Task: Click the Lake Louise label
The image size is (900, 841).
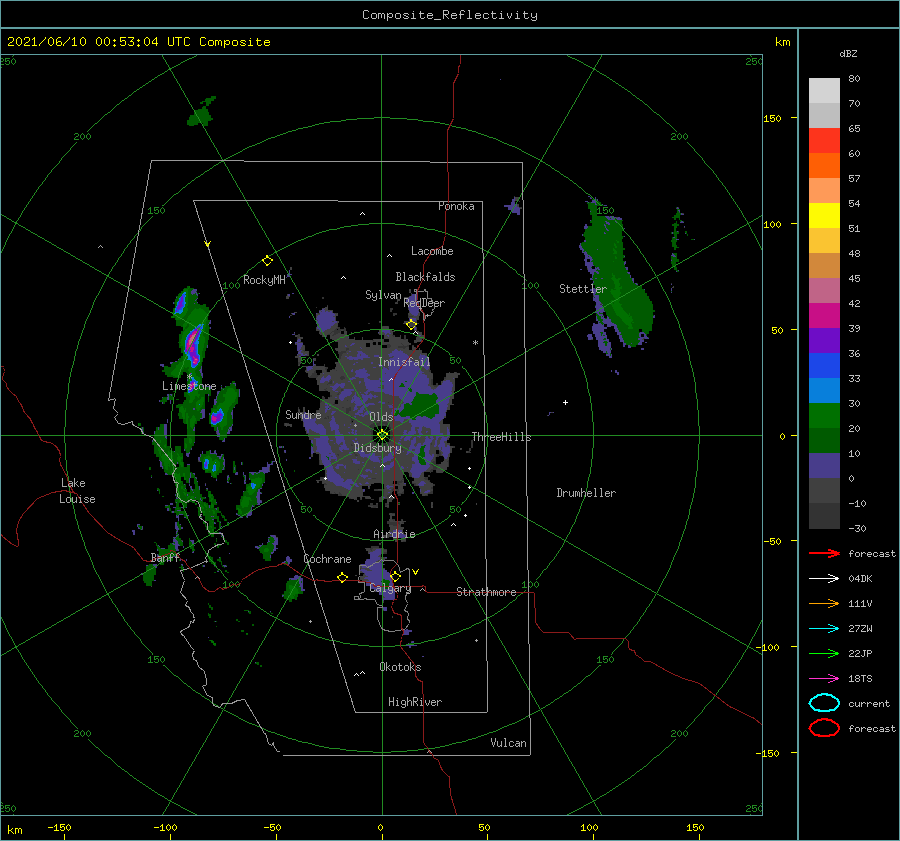Action: tap(77, 491)
